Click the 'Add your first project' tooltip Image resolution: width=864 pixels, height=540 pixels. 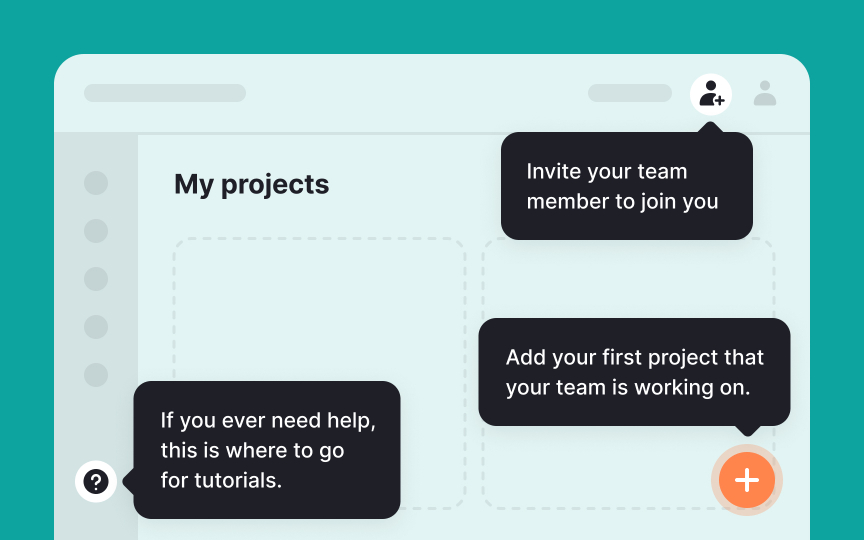click(x=634, y=372)
